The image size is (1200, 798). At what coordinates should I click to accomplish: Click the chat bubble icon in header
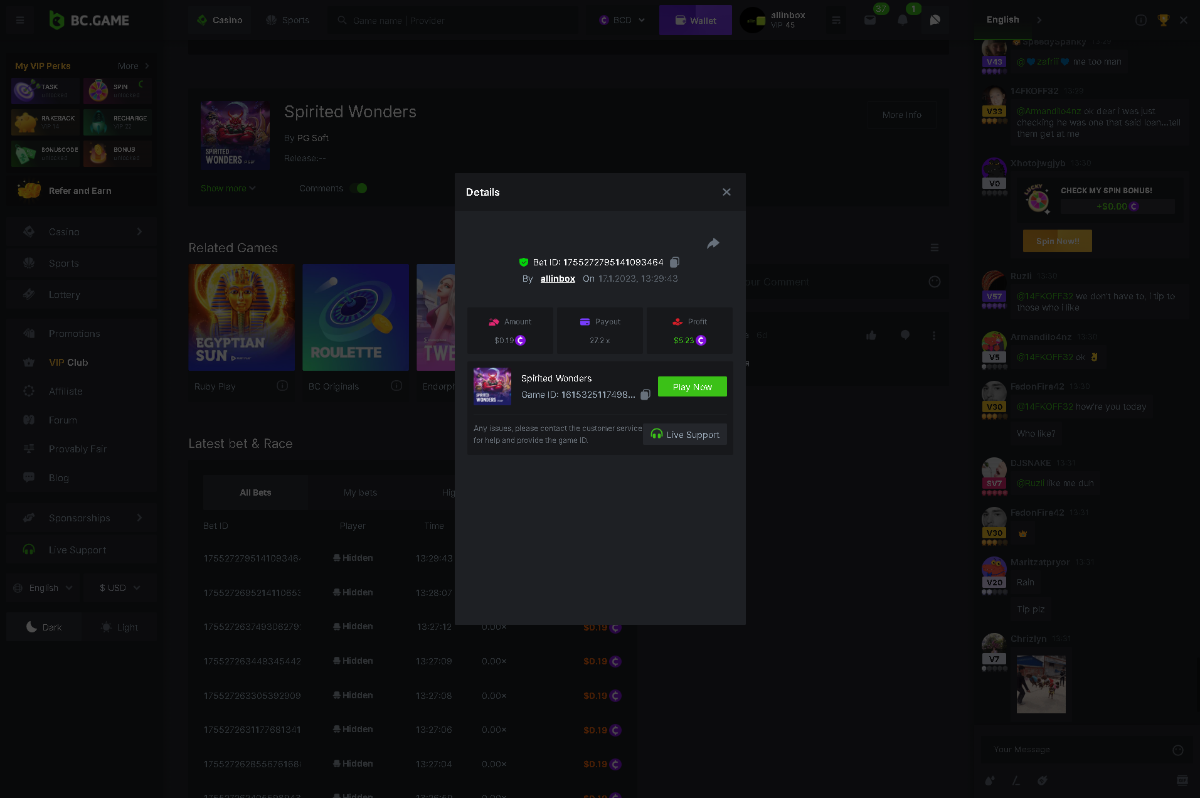coord(934,20)
